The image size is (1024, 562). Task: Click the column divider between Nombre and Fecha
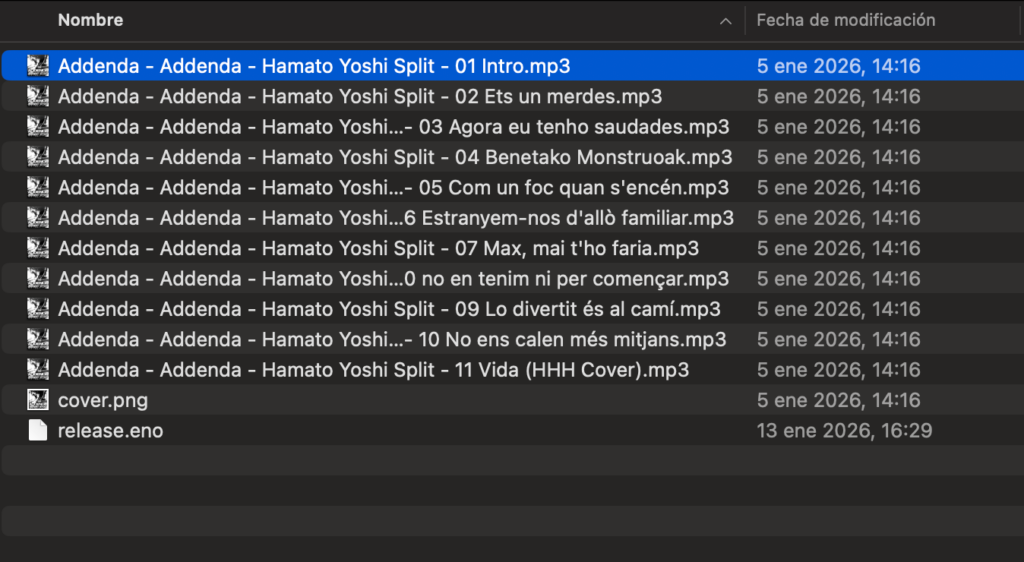745,20
